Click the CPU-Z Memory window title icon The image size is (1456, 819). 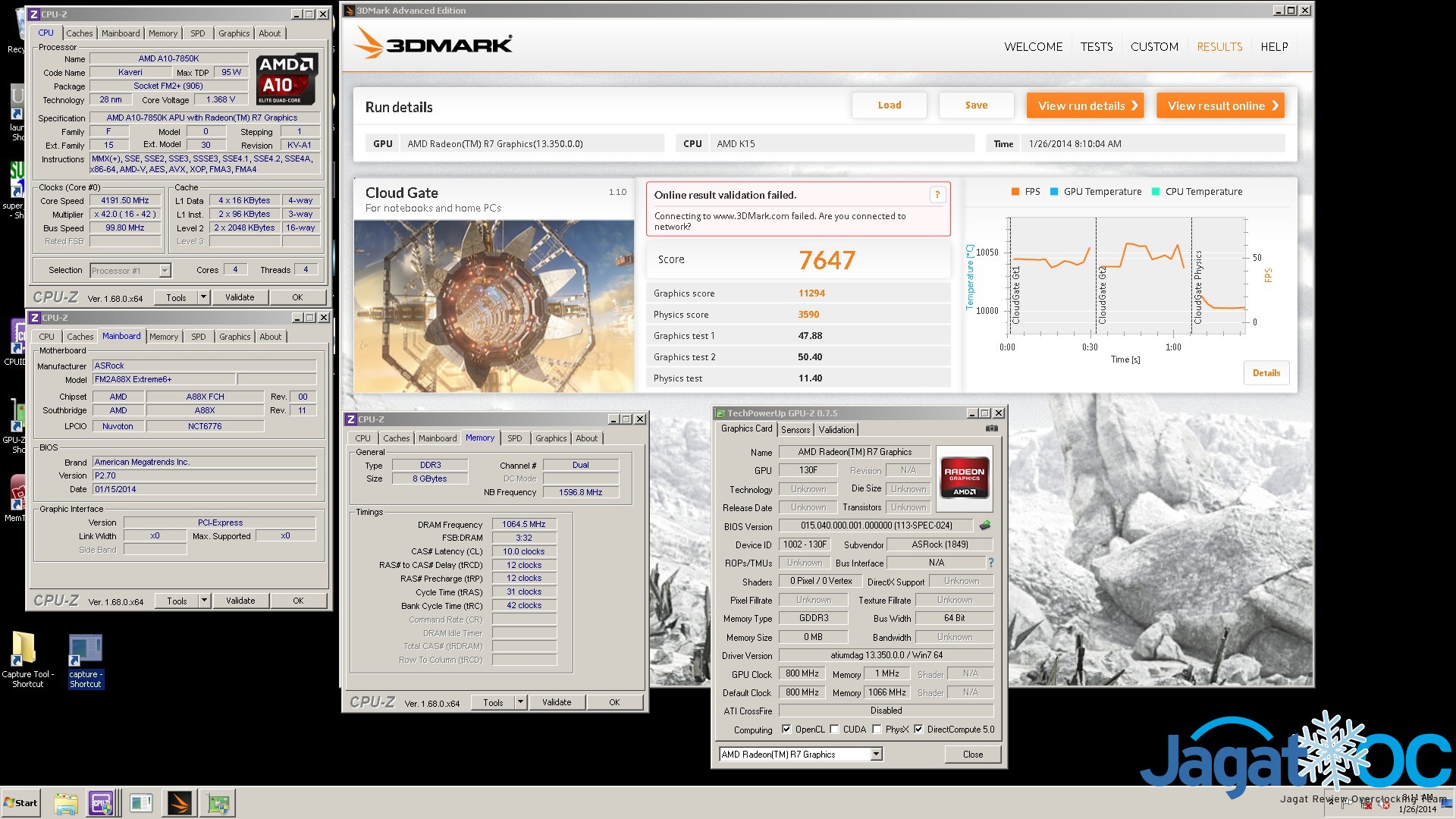[x=351, y=419]
